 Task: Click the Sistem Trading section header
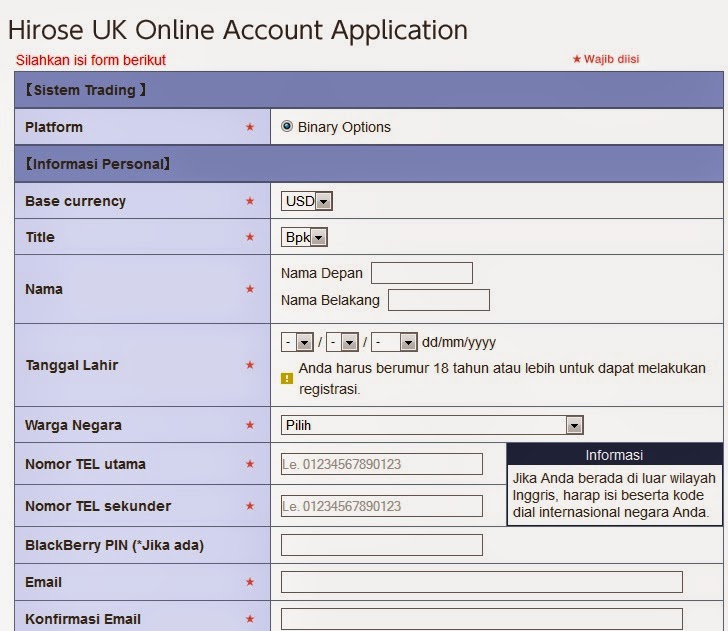(369, 90)
